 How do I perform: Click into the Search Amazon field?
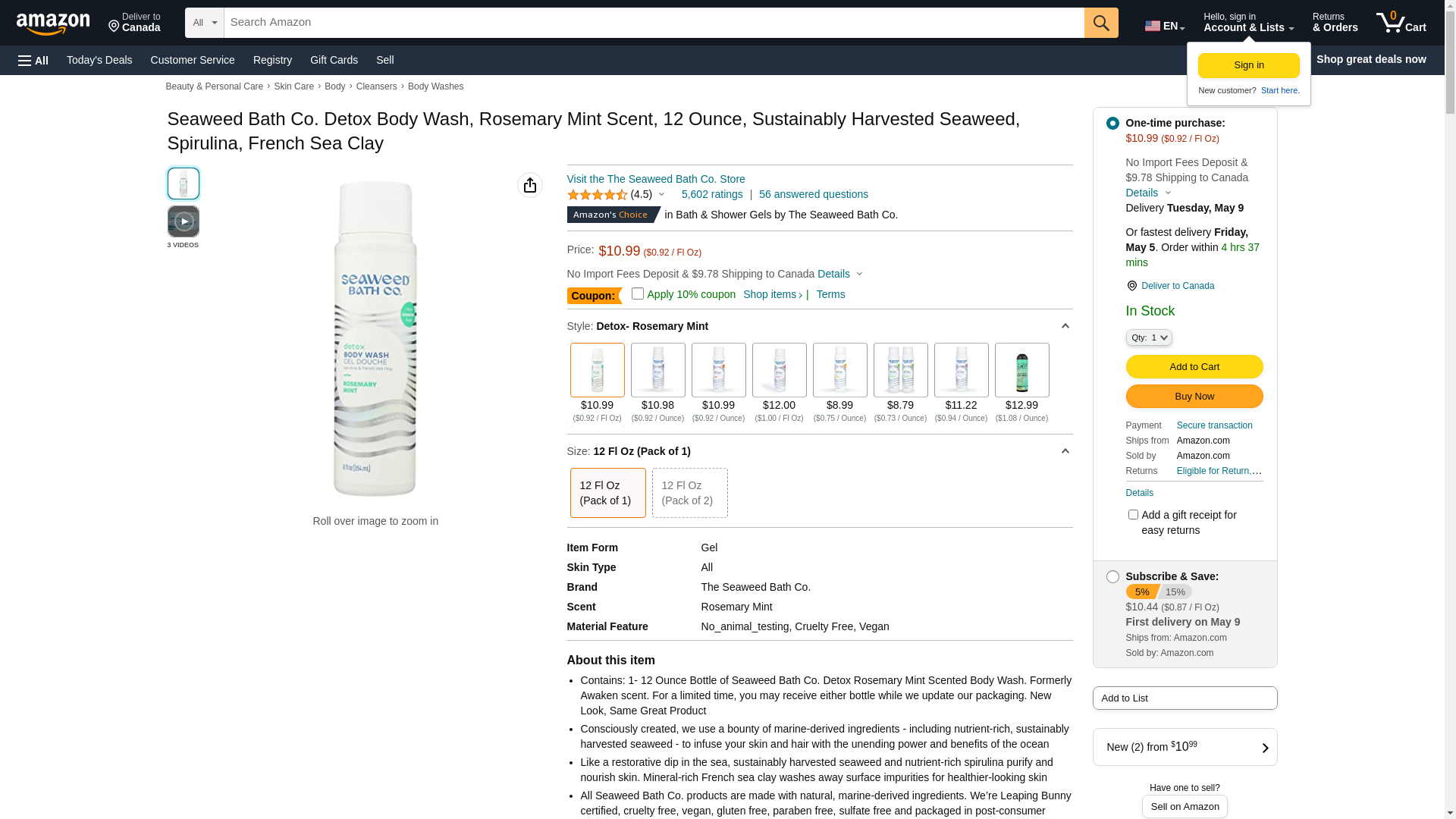click(x=652, y=23)
